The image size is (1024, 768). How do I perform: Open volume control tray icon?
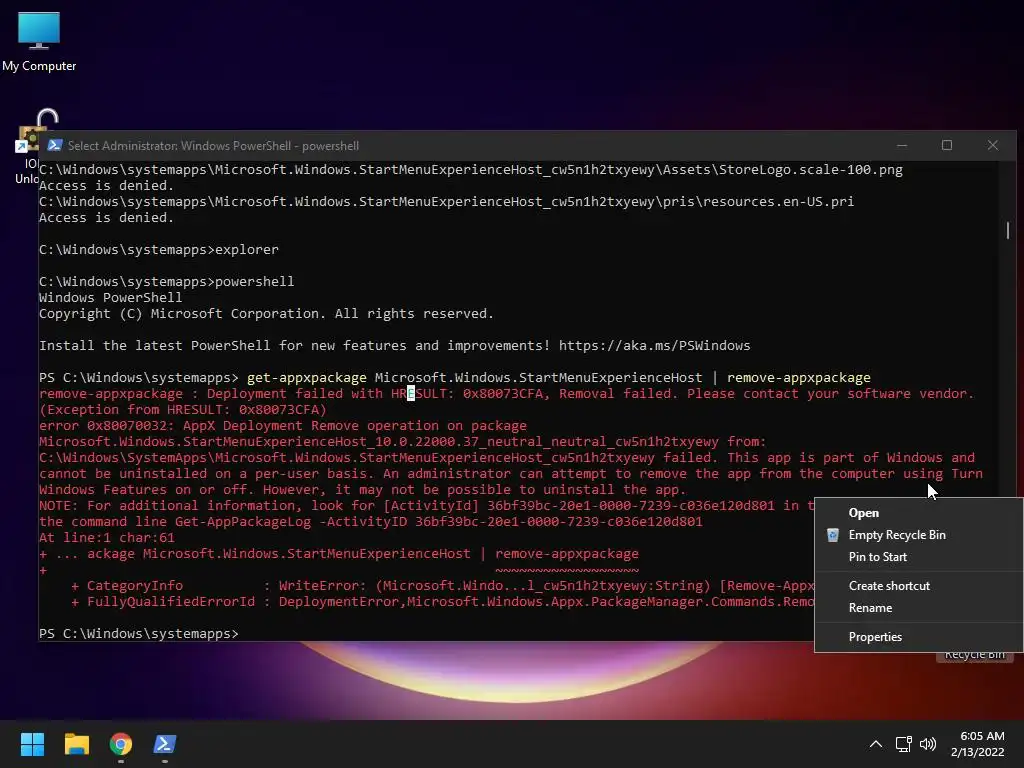coord(927,744)
